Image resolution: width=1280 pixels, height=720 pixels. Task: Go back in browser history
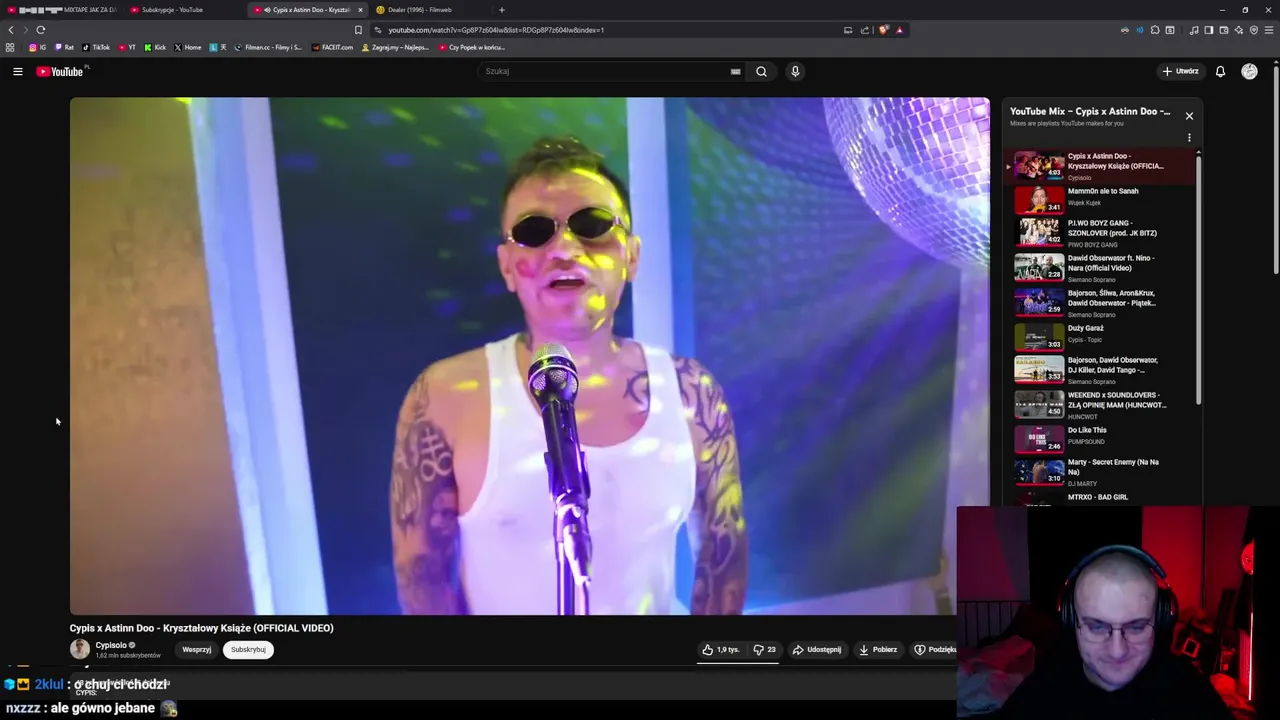click(x=11, y=30)
